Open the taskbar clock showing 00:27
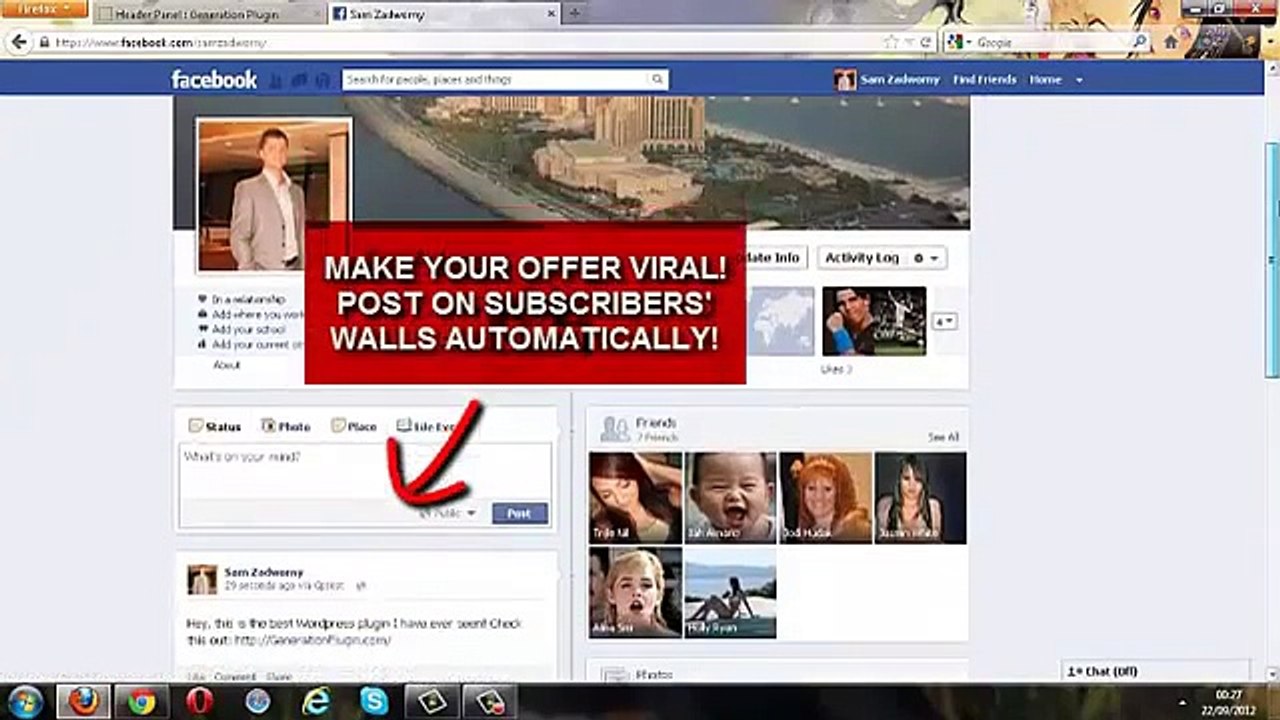The height and width of the screenshot is (720, 1280). (1227, 701)
